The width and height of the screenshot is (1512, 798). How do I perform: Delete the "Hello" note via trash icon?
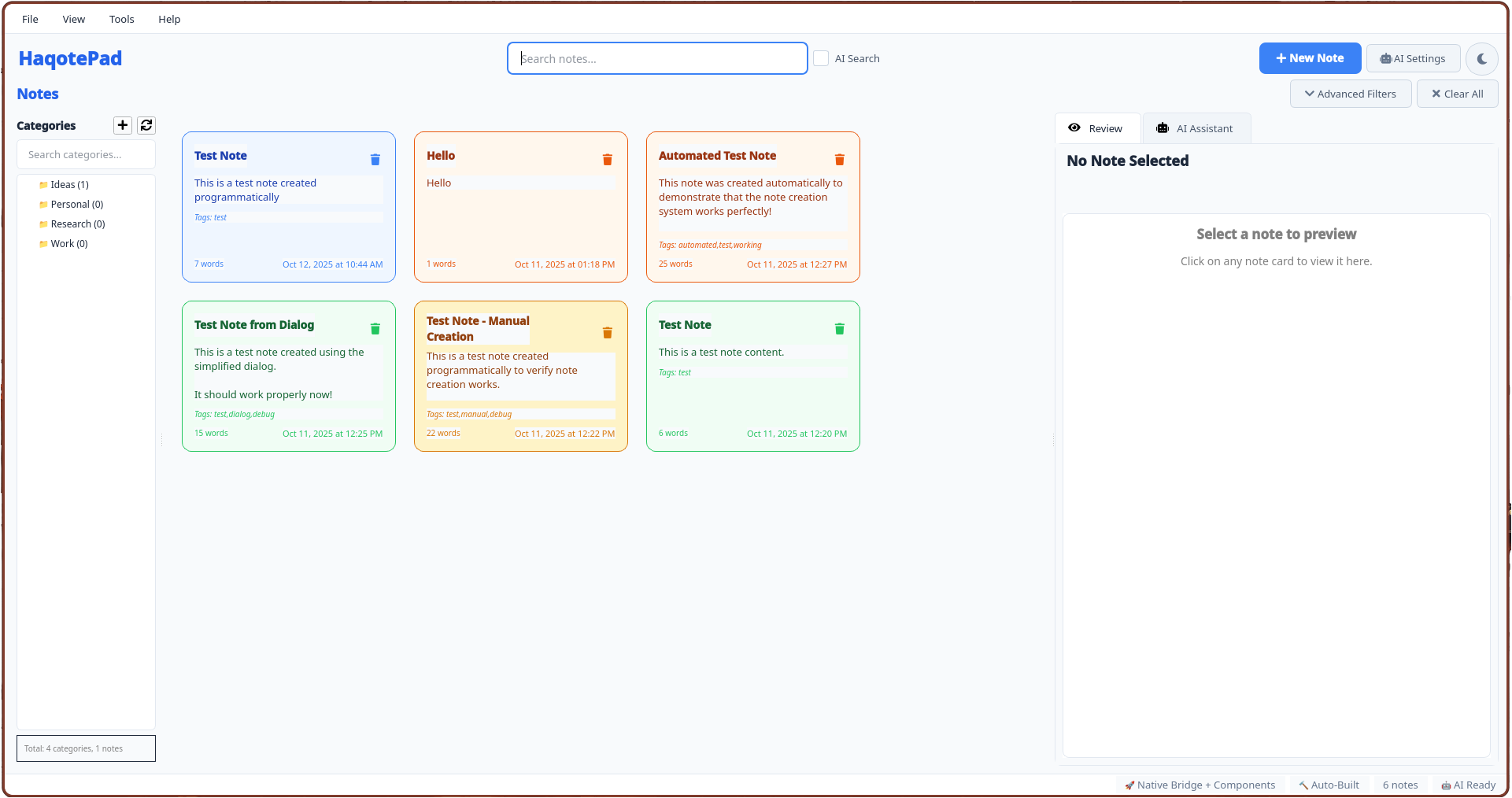point(607,159)
